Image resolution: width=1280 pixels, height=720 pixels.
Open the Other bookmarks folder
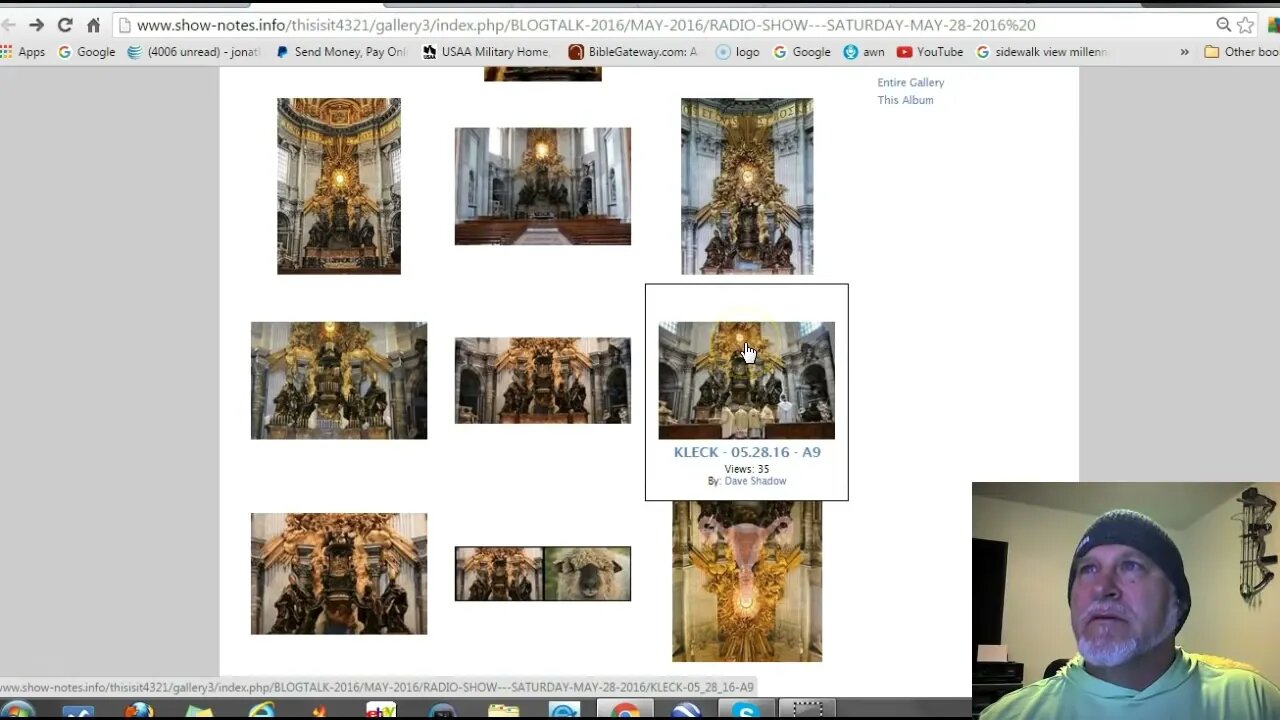(x=1241, y=52)
